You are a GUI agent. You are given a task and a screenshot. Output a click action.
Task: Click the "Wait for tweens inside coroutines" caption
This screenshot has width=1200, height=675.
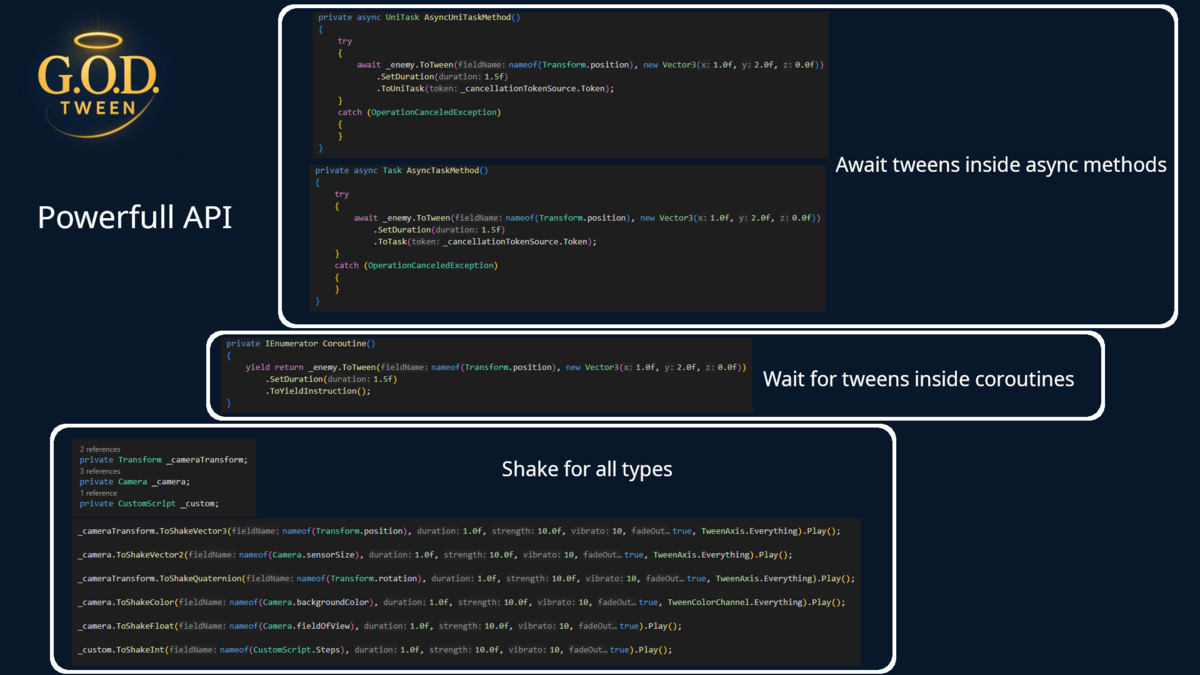(918, 379)
